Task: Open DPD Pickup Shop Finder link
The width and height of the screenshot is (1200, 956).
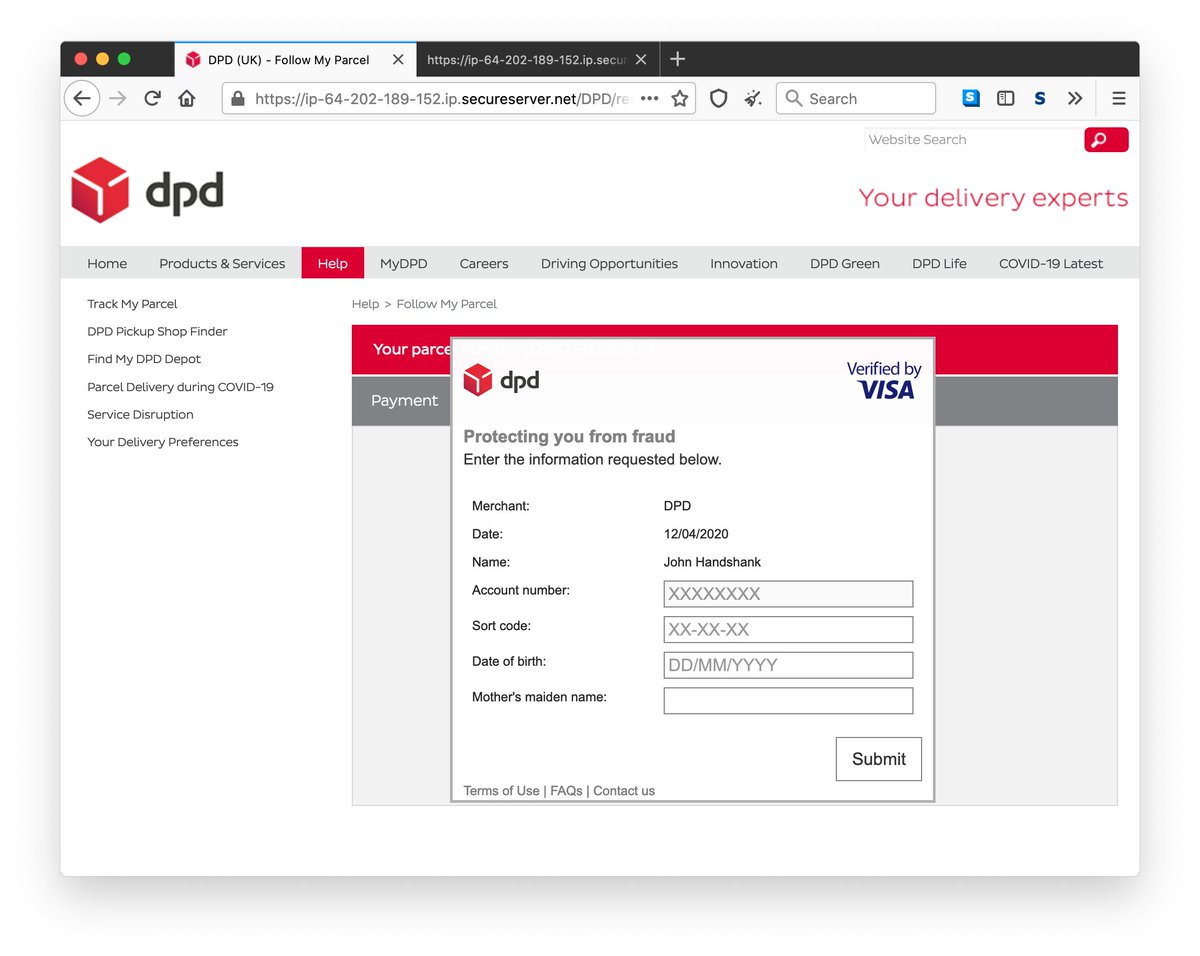Action: pos(157,331)
